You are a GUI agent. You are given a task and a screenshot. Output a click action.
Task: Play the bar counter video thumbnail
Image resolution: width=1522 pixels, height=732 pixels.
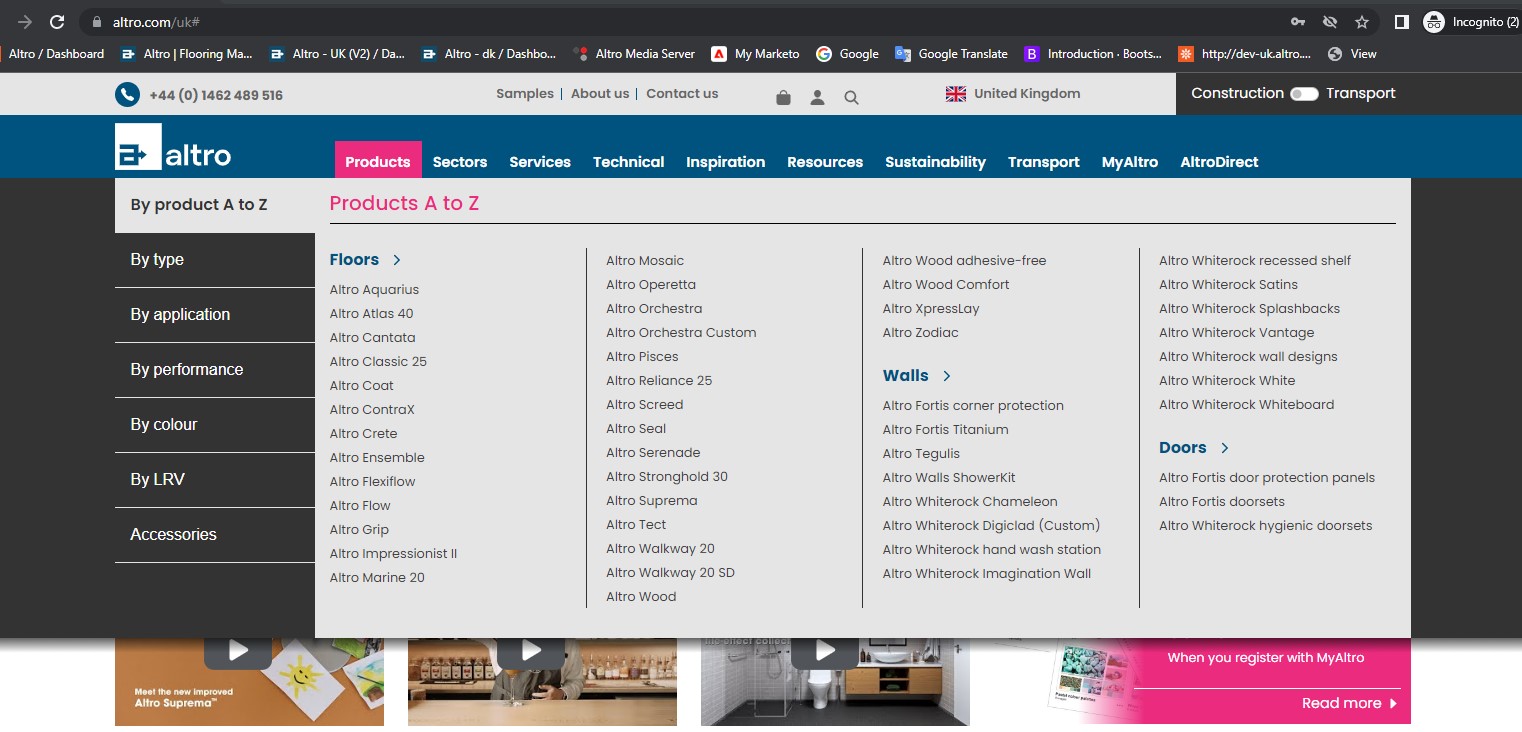530,650
